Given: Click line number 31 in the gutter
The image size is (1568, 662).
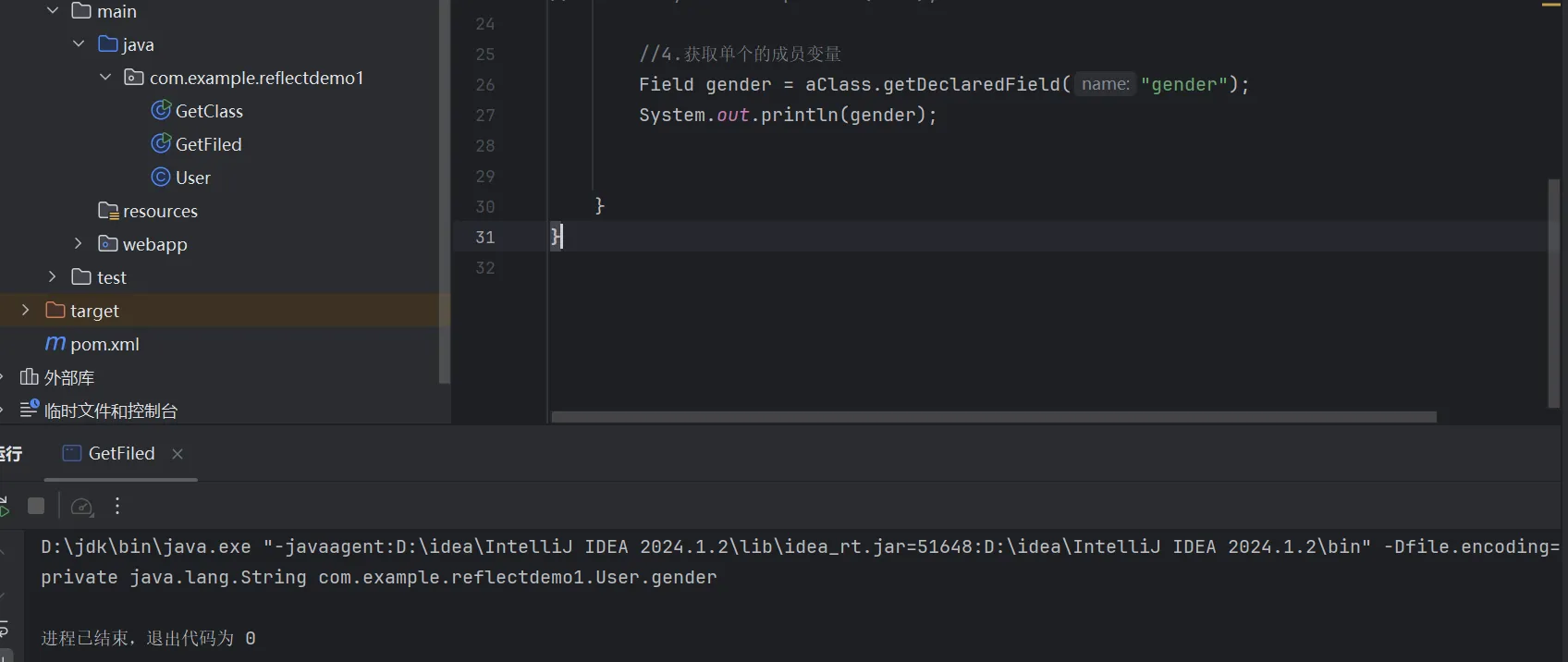Looking at the screenshot, I should (x=485, y=238).
